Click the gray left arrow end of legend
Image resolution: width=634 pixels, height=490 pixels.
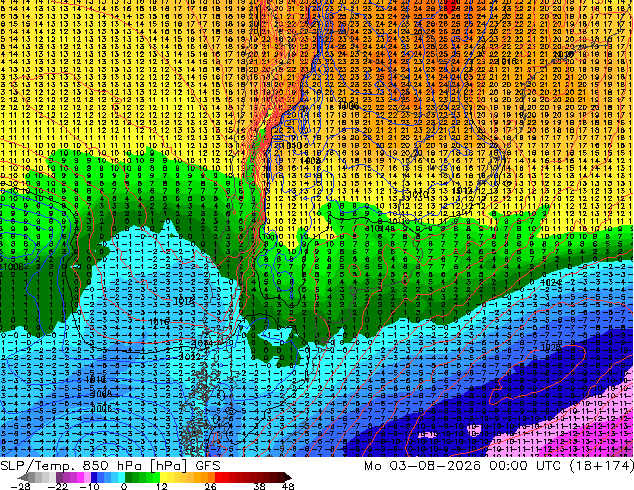coord(23,477)
